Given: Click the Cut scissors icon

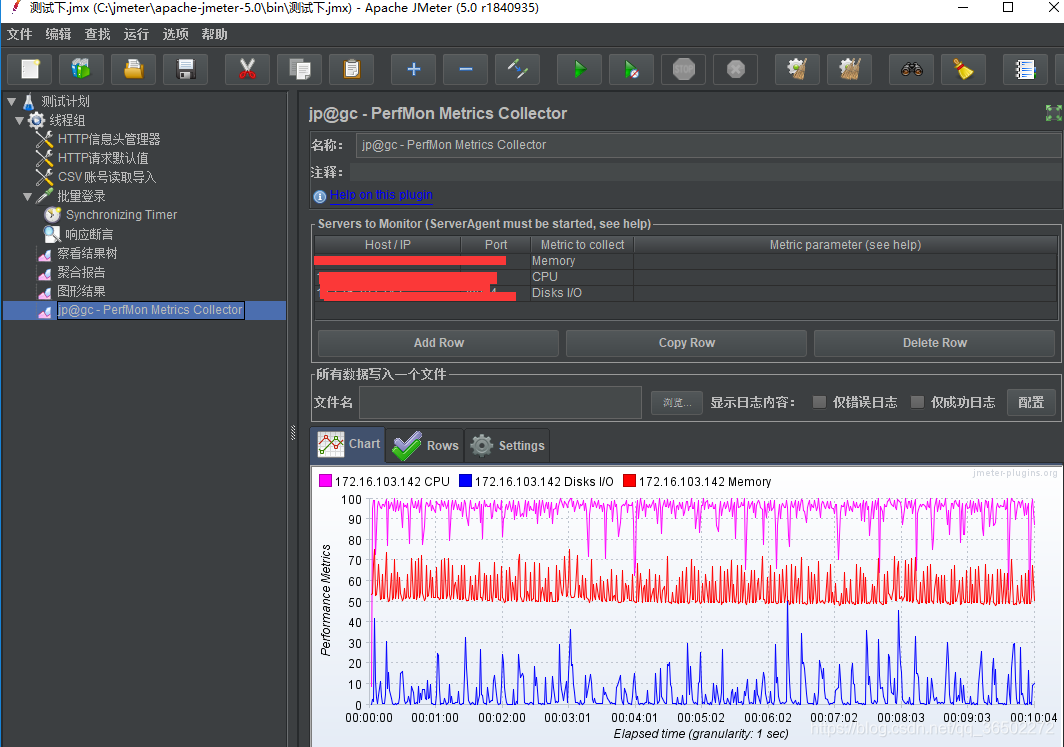Looking at the screenshot, I should coord(248,69).
